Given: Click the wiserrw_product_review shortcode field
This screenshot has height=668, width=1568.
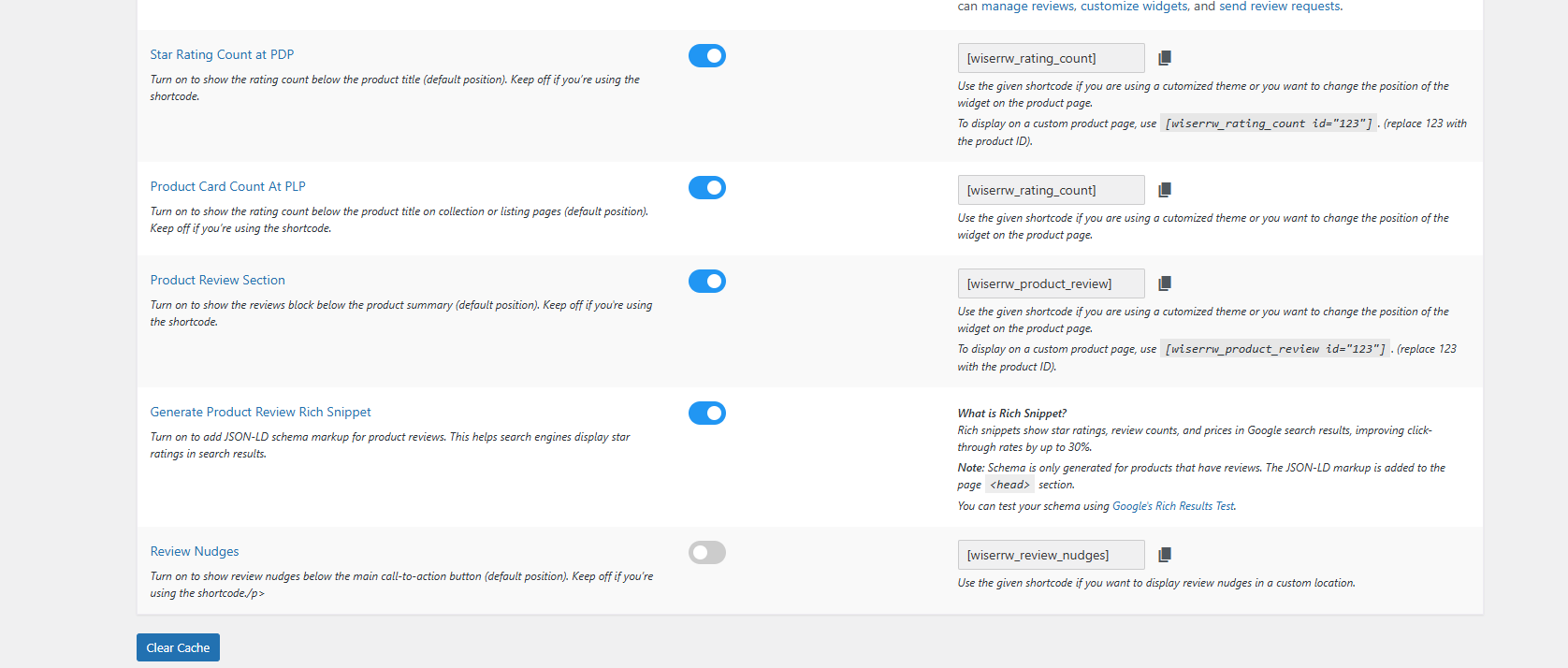Looking at the screenshot, I should pyautogui.click(x=1051, y=283).
